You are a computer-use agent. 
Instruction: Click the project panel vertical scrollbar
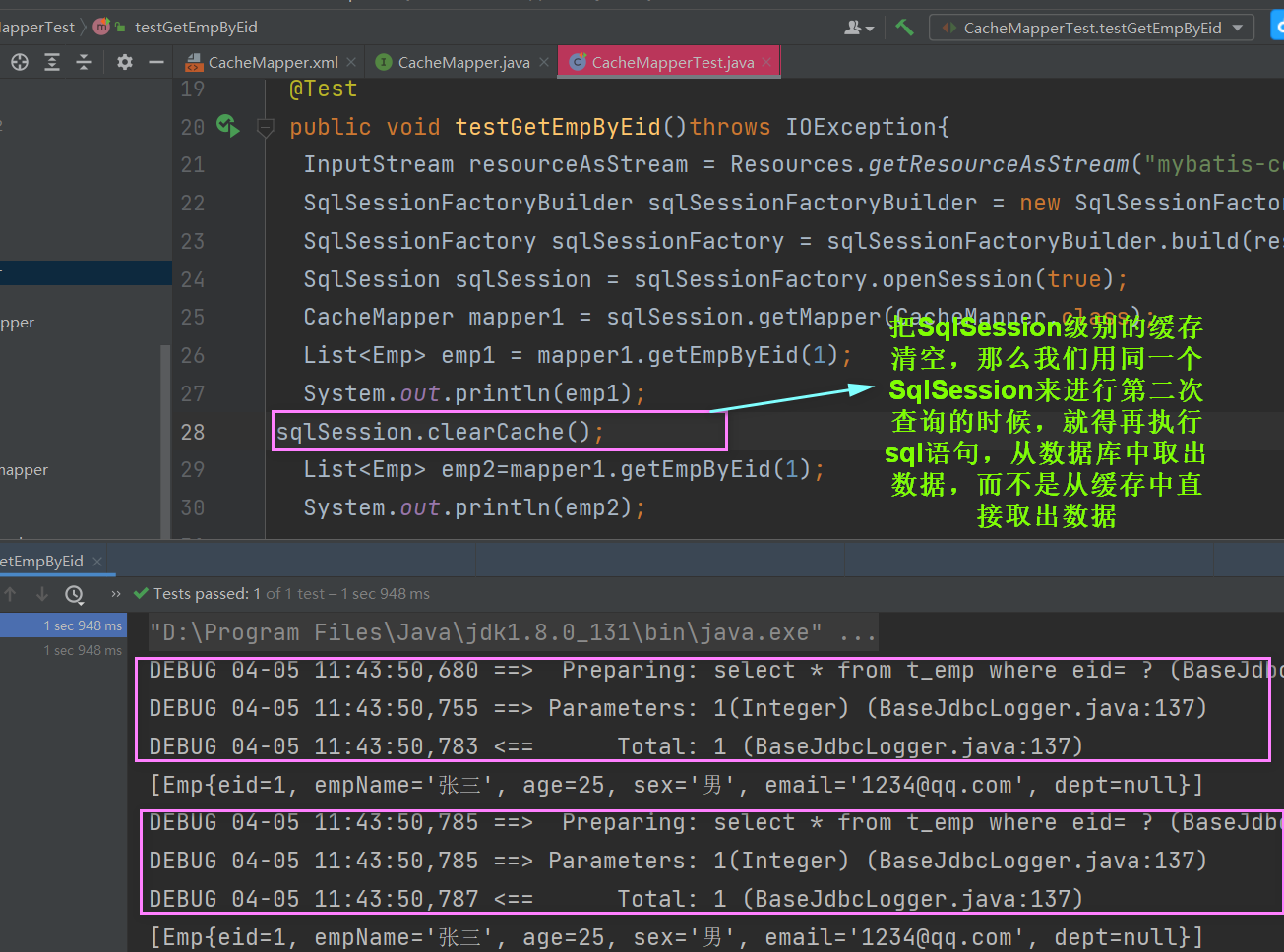tap(165, 441)
